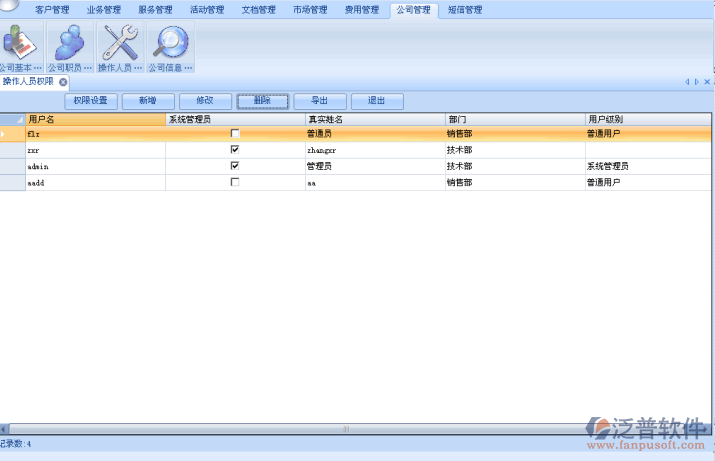Viewport: 715px width, 461px height.
Task: Select the row header for flr
Action: tap(13, 134)
